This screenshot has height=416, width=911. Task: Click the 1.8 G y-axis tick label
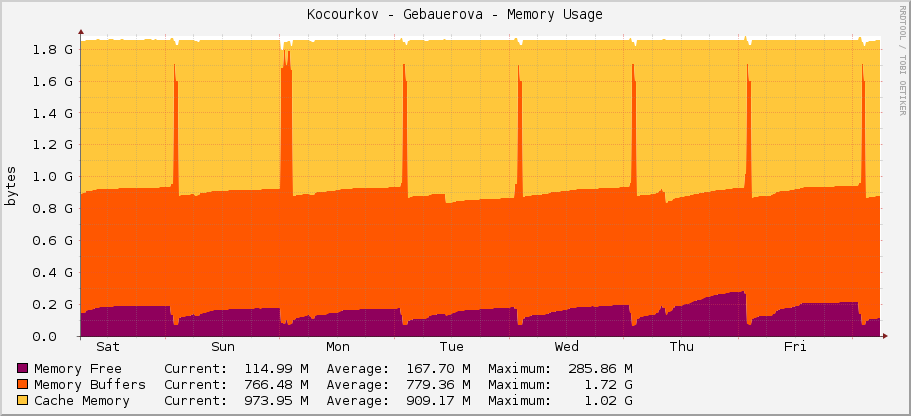(52, 49)
